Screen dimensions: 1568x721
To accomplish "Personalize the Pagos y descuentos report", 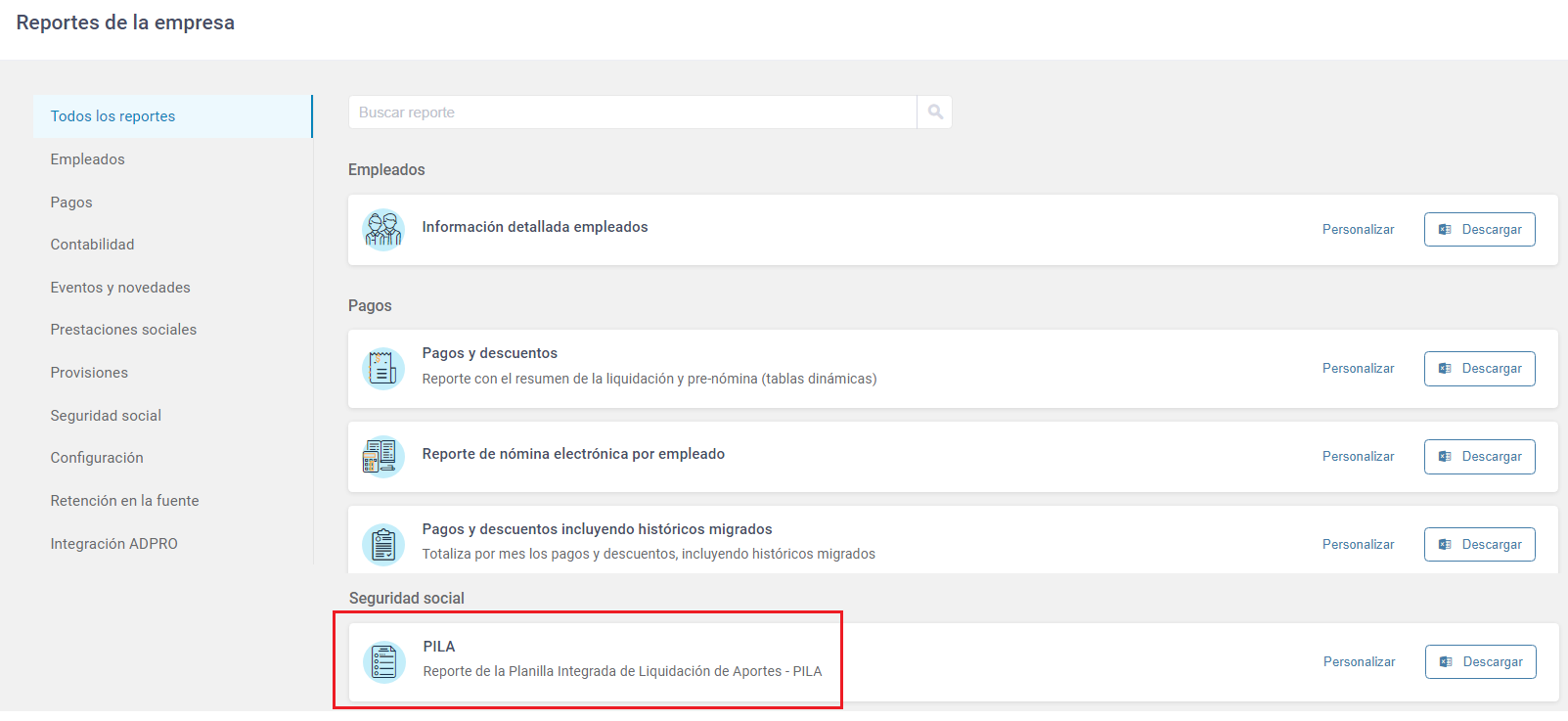I will pos(1358,369).
